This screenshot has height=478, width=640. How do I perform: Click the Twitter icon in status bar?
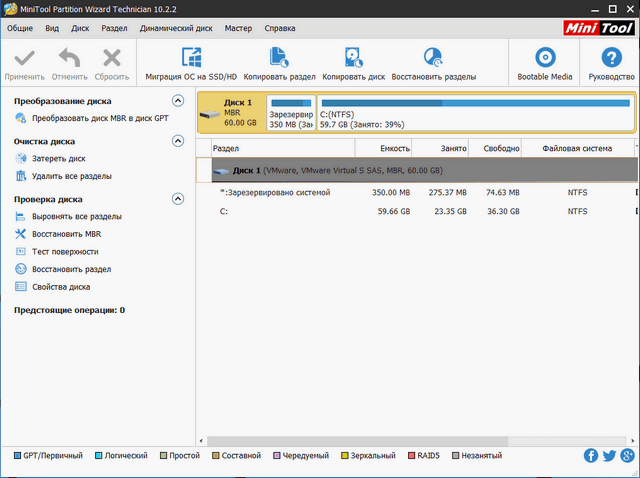(x=609, y=456)
